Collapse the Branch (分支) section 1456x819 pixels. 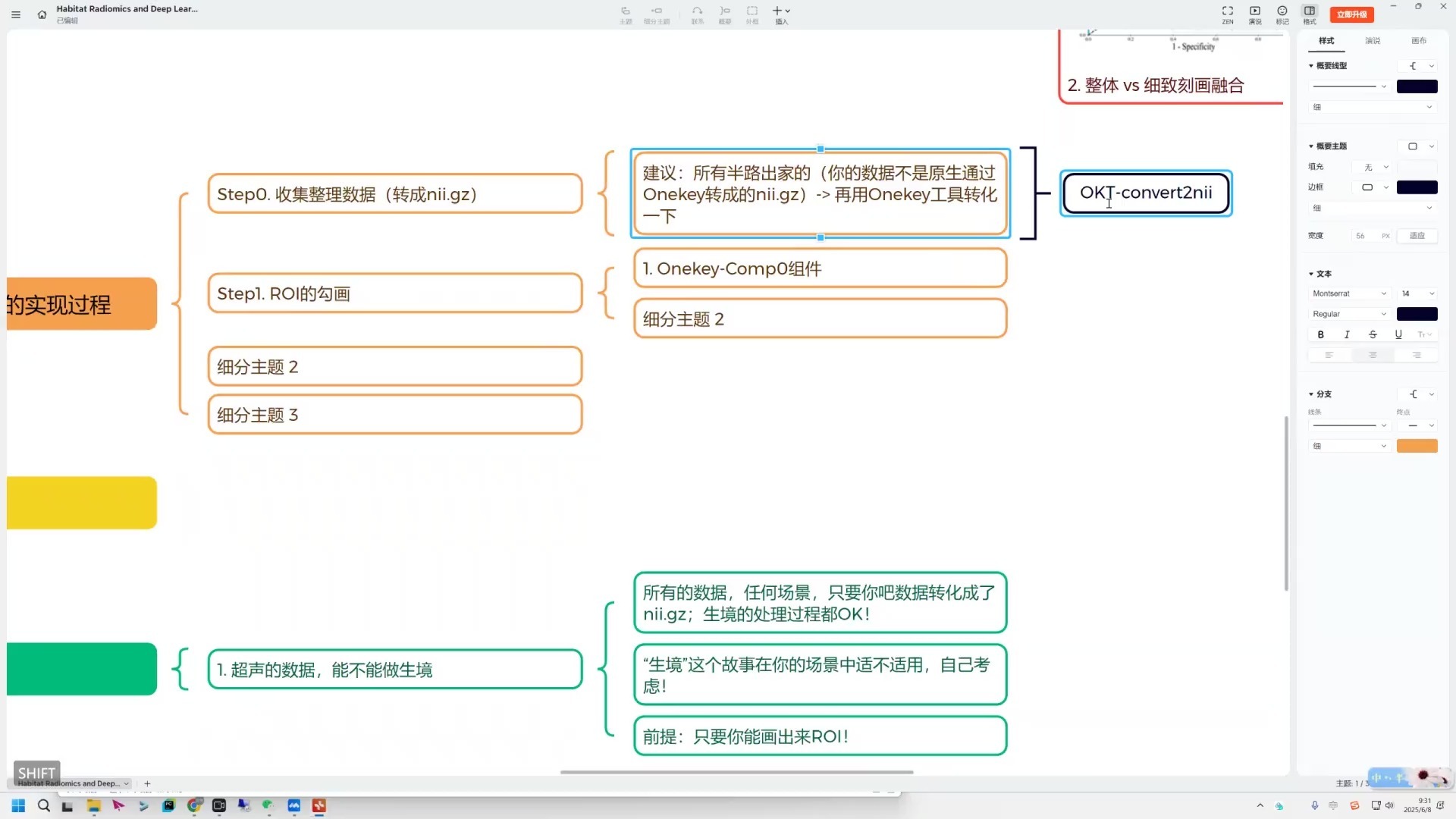[1311, 394]
